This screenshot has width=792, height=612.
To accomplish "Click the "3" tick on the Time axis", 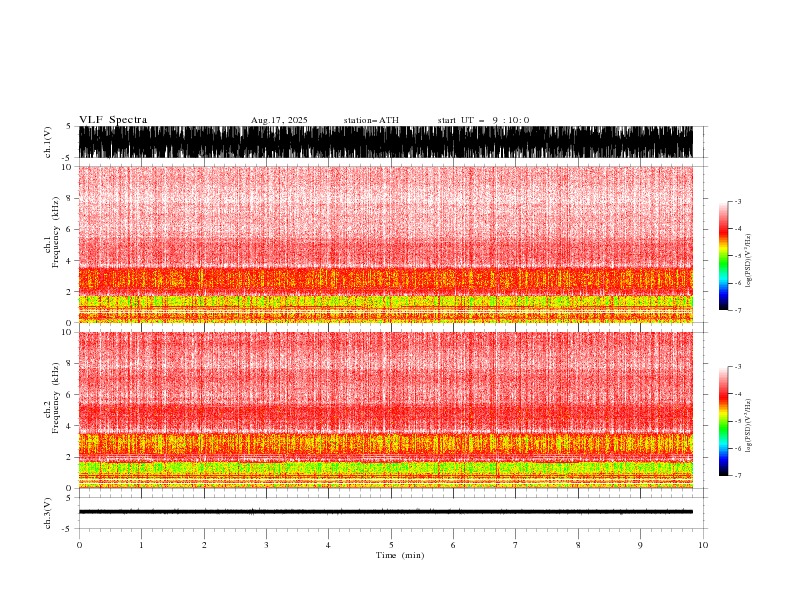I will [266, 545].
